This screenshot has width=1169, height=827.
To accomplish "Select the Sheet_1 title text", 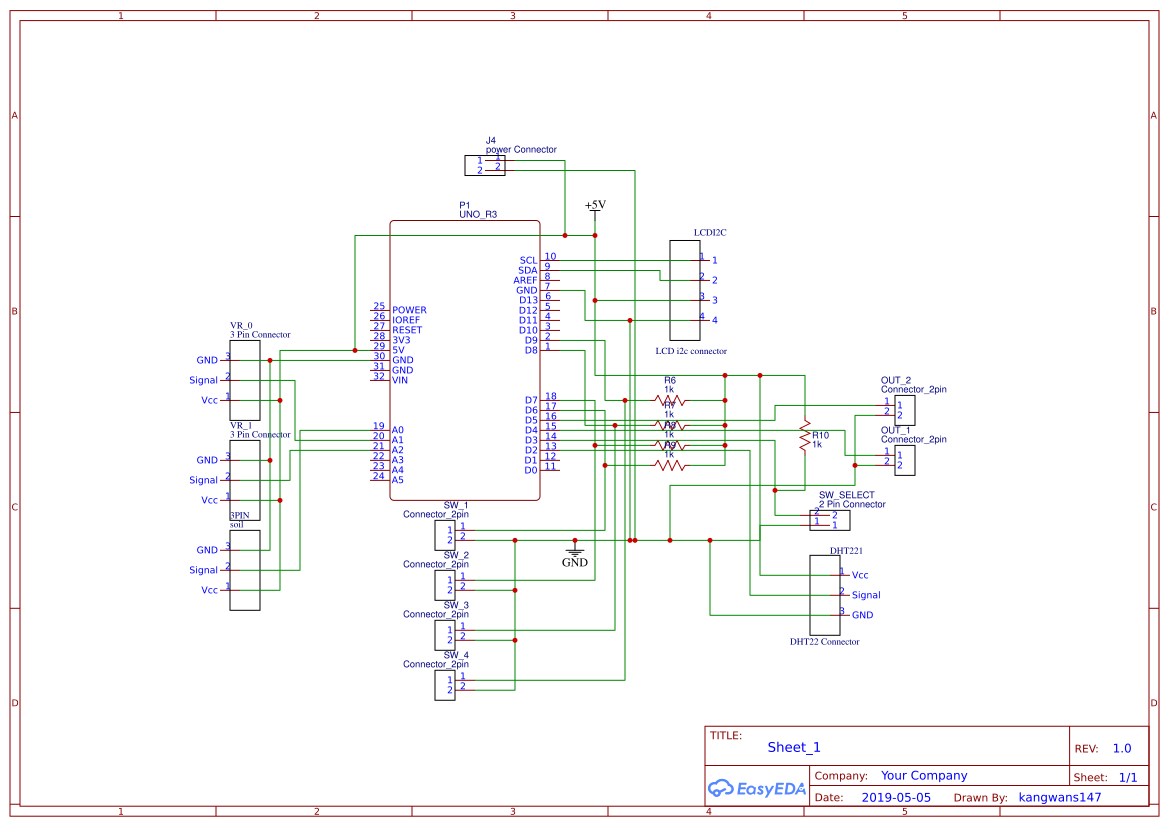I will coord(793,747).
